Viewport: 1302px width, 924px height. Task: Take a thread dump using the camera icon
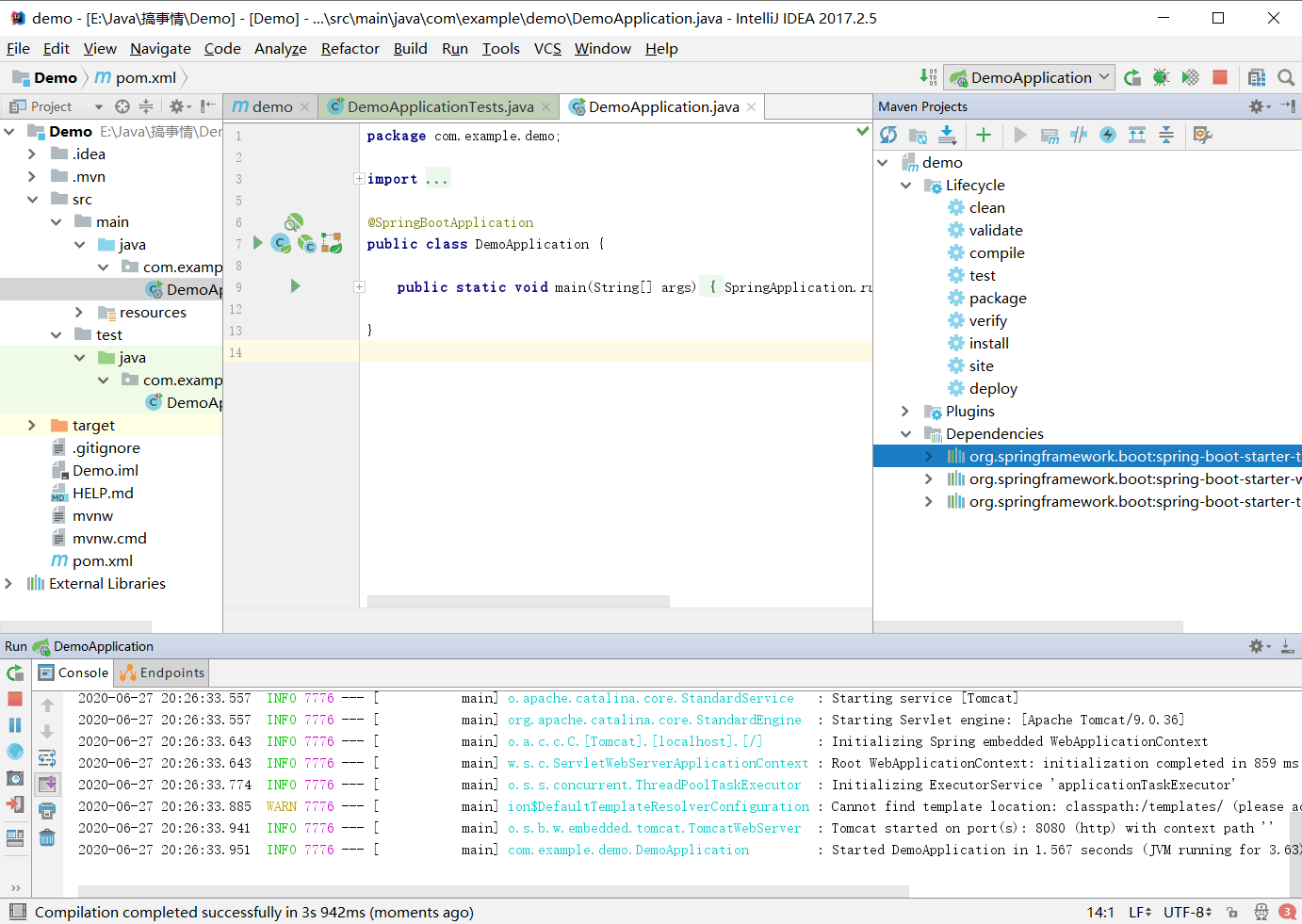coord(14,778)
